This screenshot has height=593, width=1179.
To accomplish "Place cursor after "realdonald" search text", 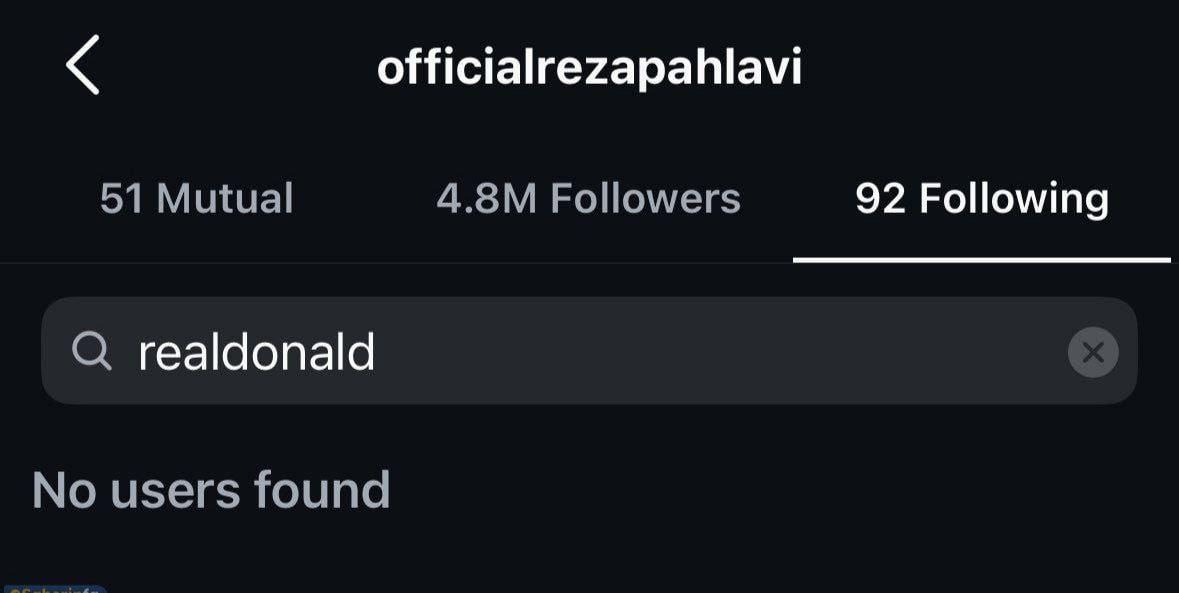I will [378, 352].
